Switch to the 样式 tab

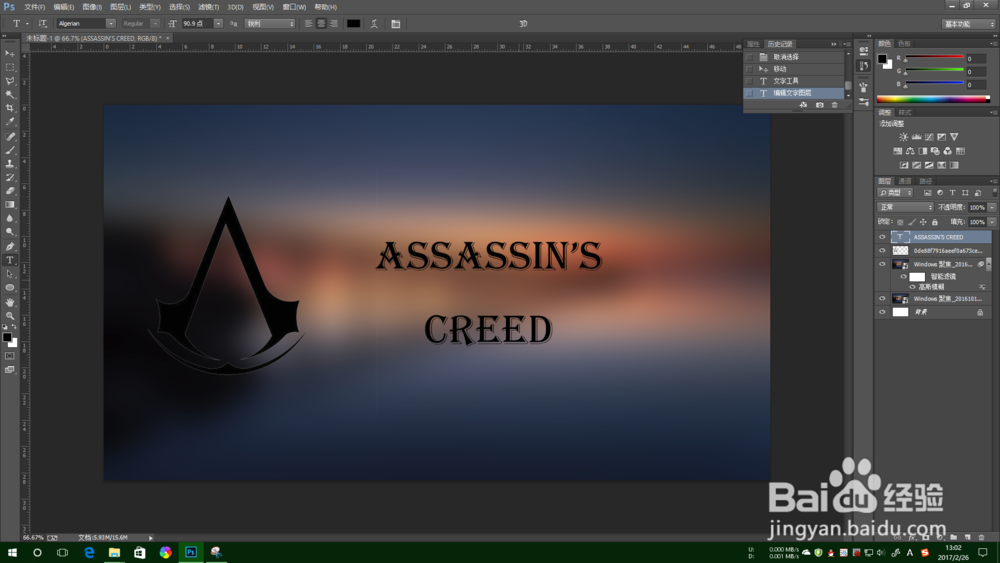click(x=905, y=112)
